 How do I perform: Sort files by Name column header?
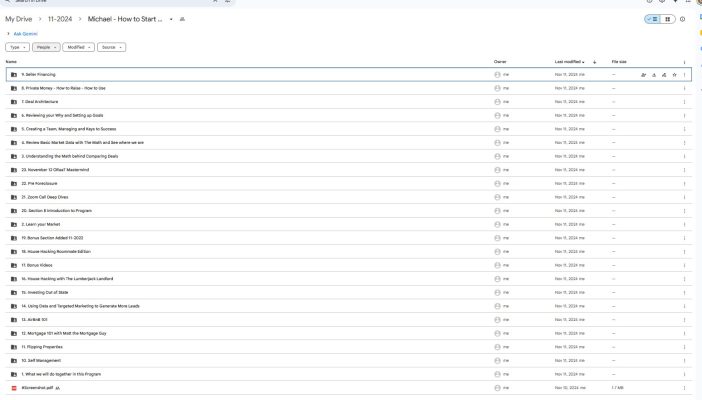pyautogui.click(x=12, y=62)
